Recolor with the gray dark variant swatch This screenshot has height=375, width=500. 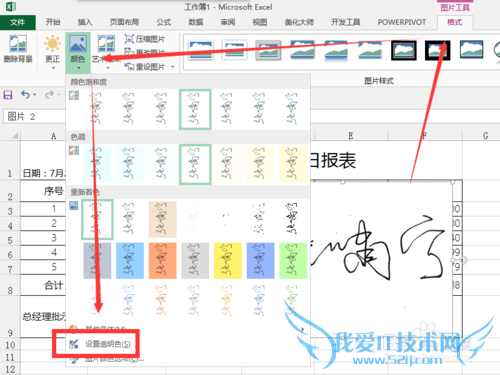click(x=195, y=260)
